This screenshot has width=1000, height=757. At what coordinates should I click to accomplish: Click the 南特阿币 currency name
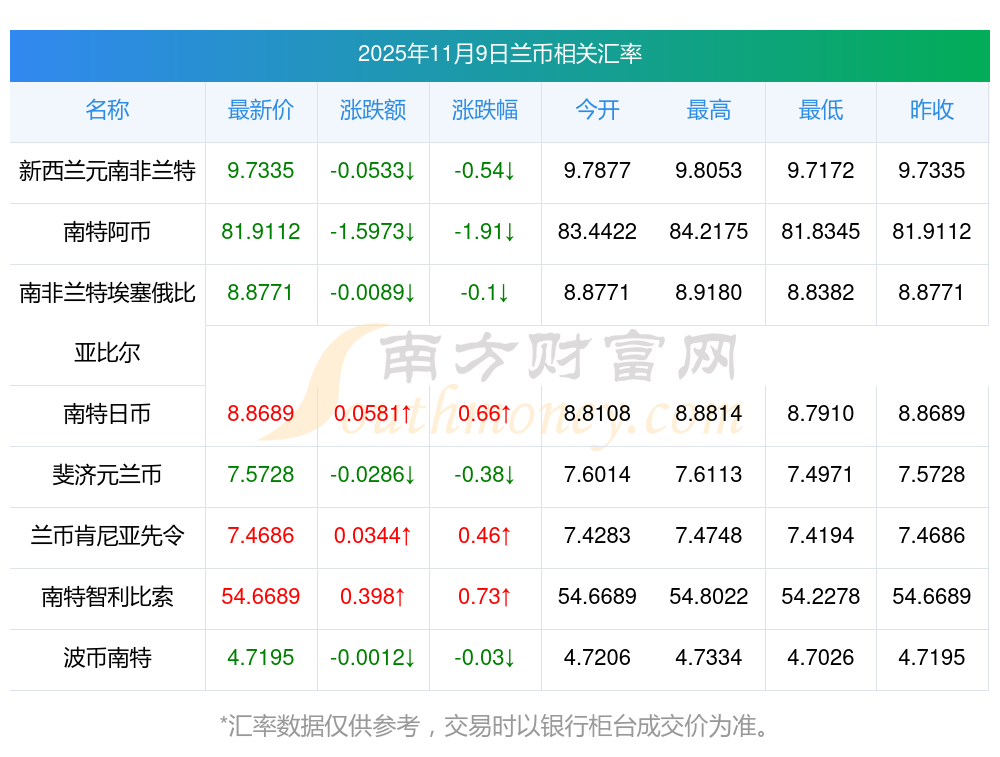(107, 232)
